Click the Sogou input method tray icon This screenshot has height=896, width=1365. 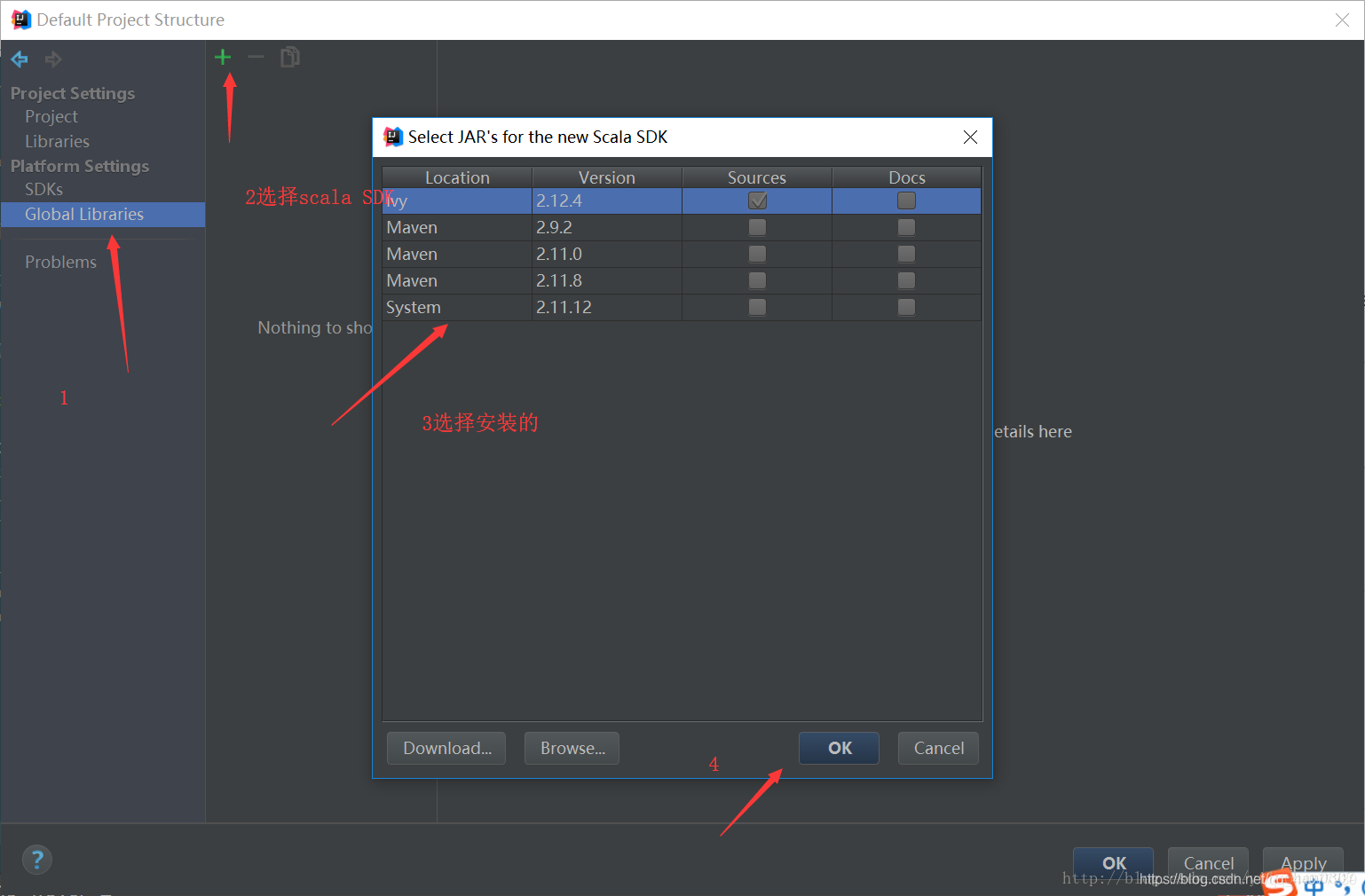tap(1279, 884)
